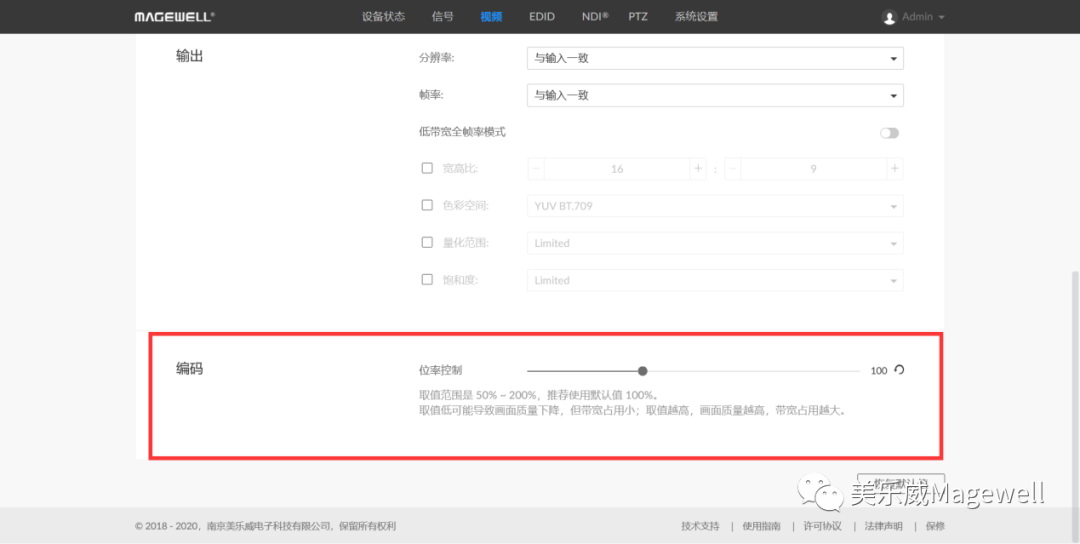
Task: Open the Admin account menu
Action: click(x=922, y=17)
